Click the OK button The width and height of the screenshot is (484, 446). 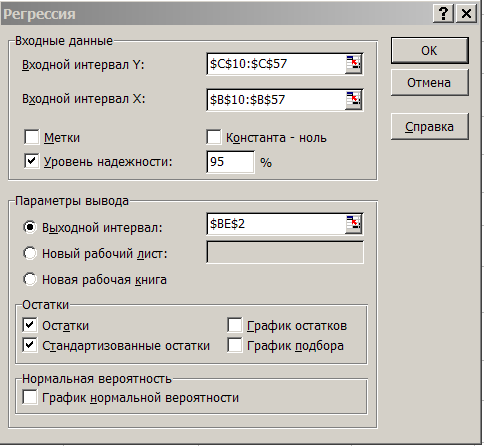[x=430, y=50]
